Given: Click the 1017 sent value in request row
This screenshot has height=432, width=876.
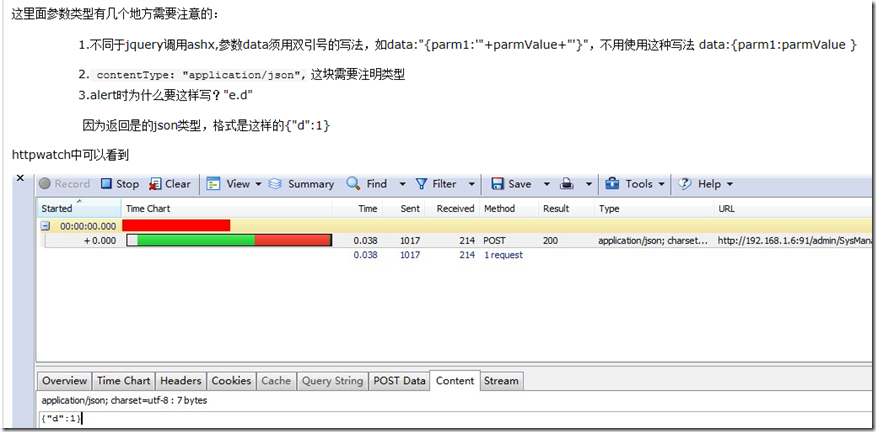Looking at the screenshot, I should (410, 241).
